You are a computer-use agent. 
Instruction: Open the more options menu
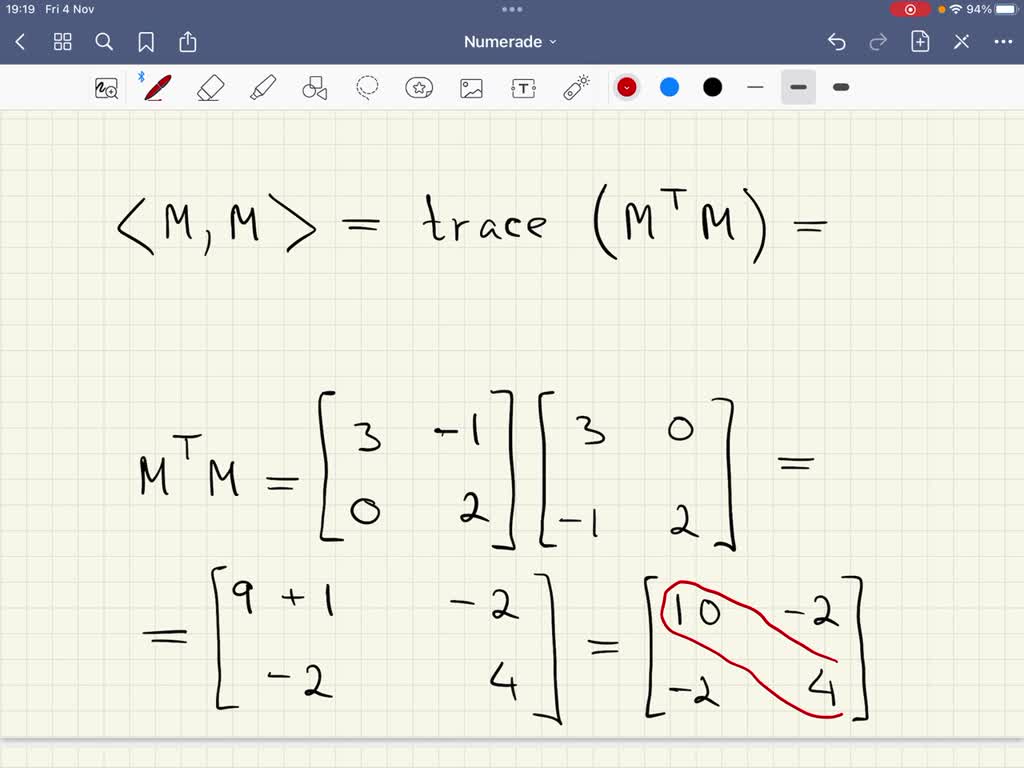[x=1003, y=41]
